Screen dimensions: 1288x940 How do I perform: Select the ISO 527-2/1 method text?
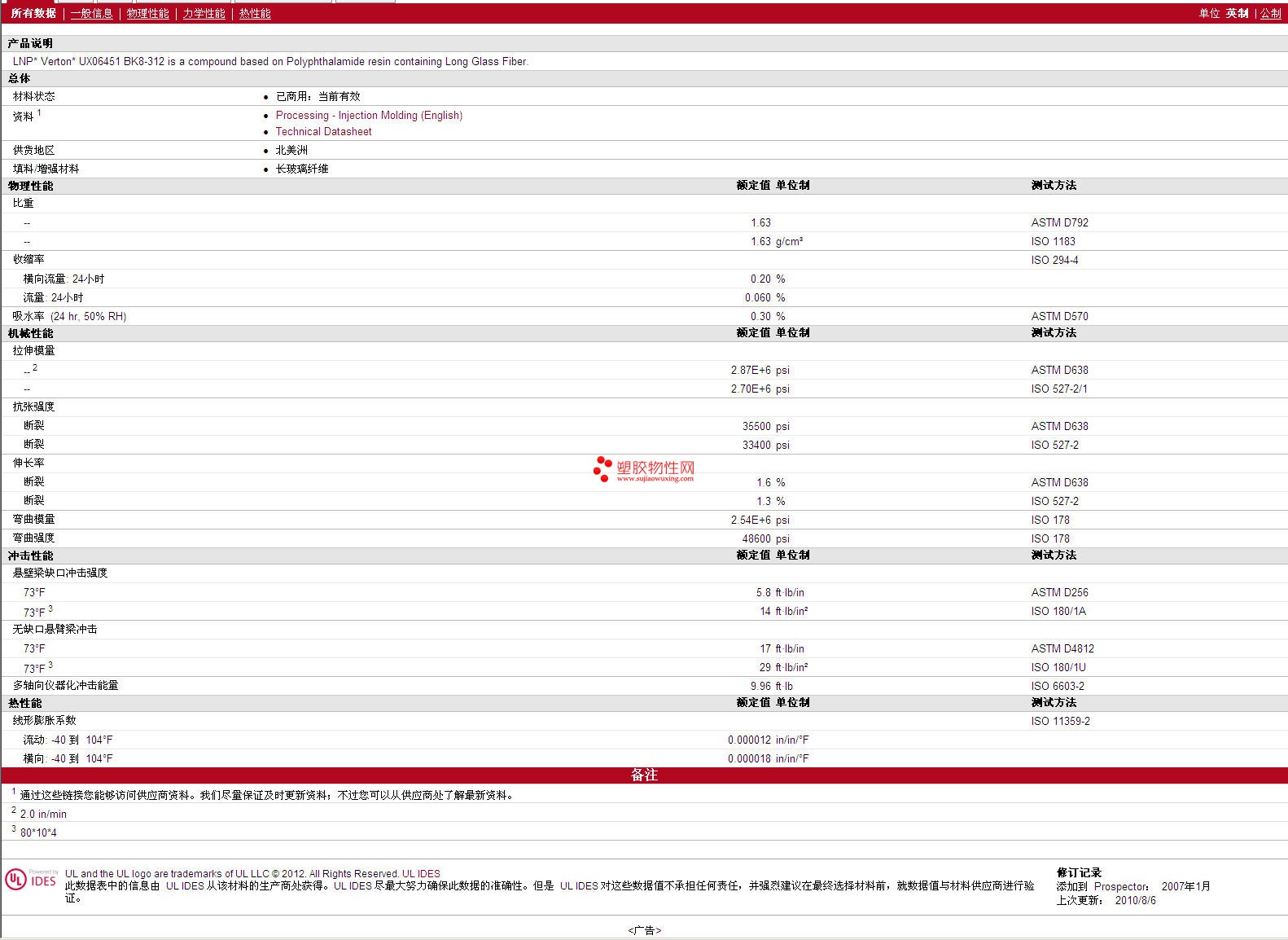[x=1059, y=389]
